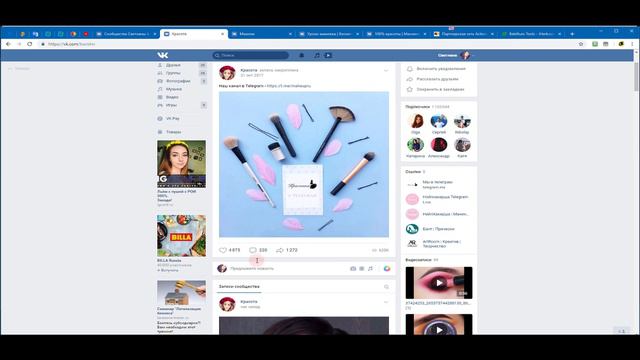Search community posts with magnifier icon
This screenshot has height=360, width=640.
tap(387, 287)
